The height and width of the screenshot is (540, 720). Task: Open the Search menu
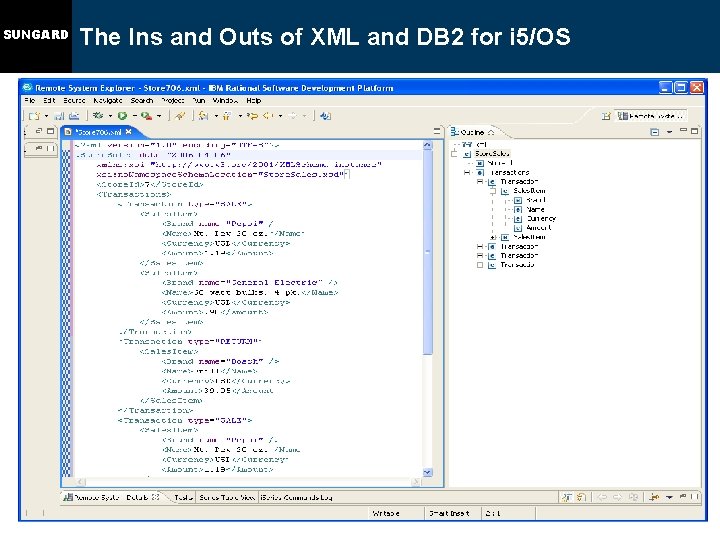(142, 101)
